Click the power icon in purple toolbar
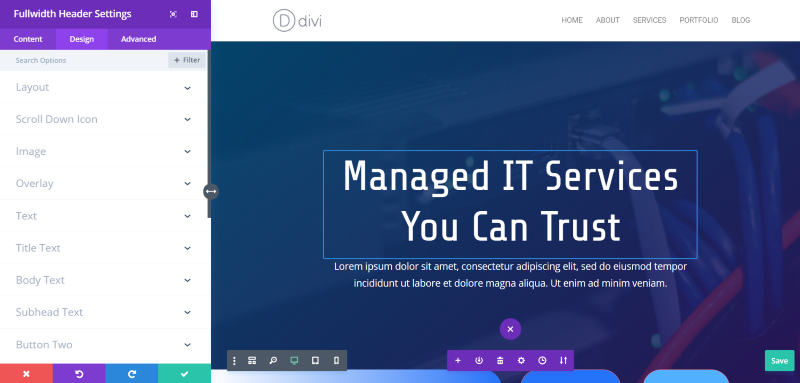The height and width of the screenshot is (383, 800). [479, 361]
